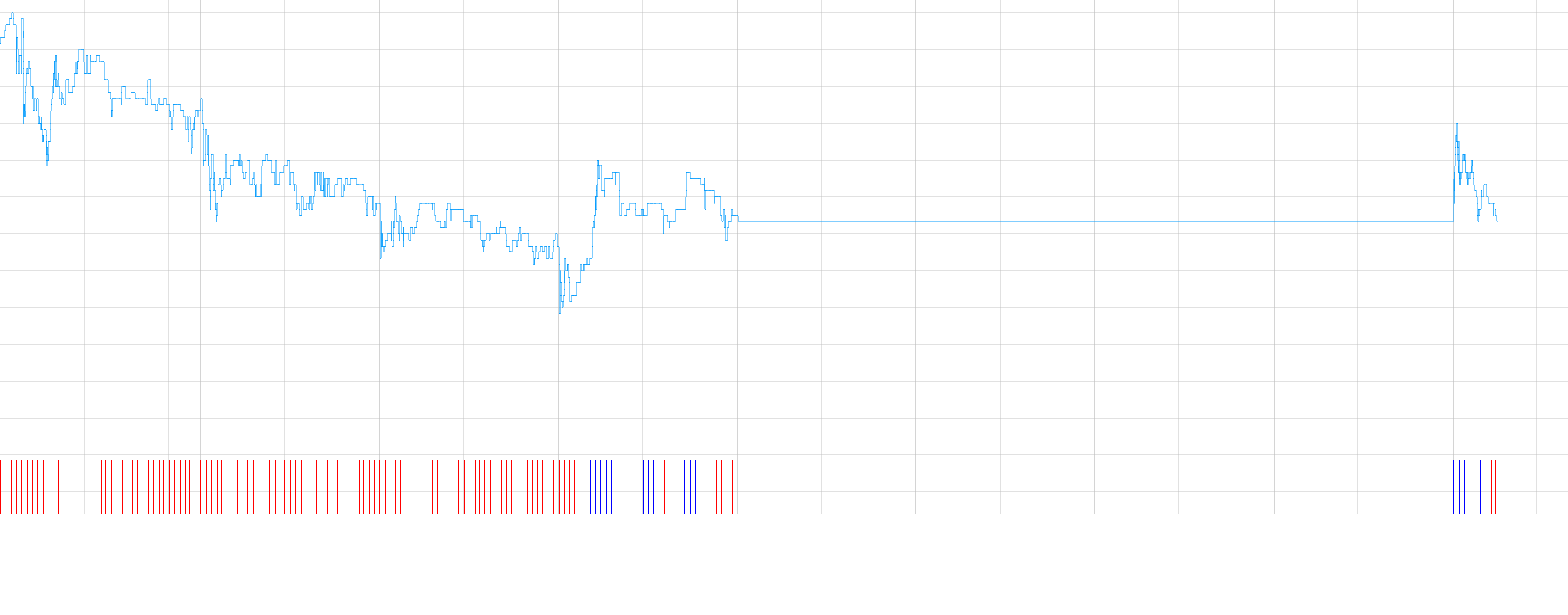Select the leftmost blue marker in the strip

591,487
